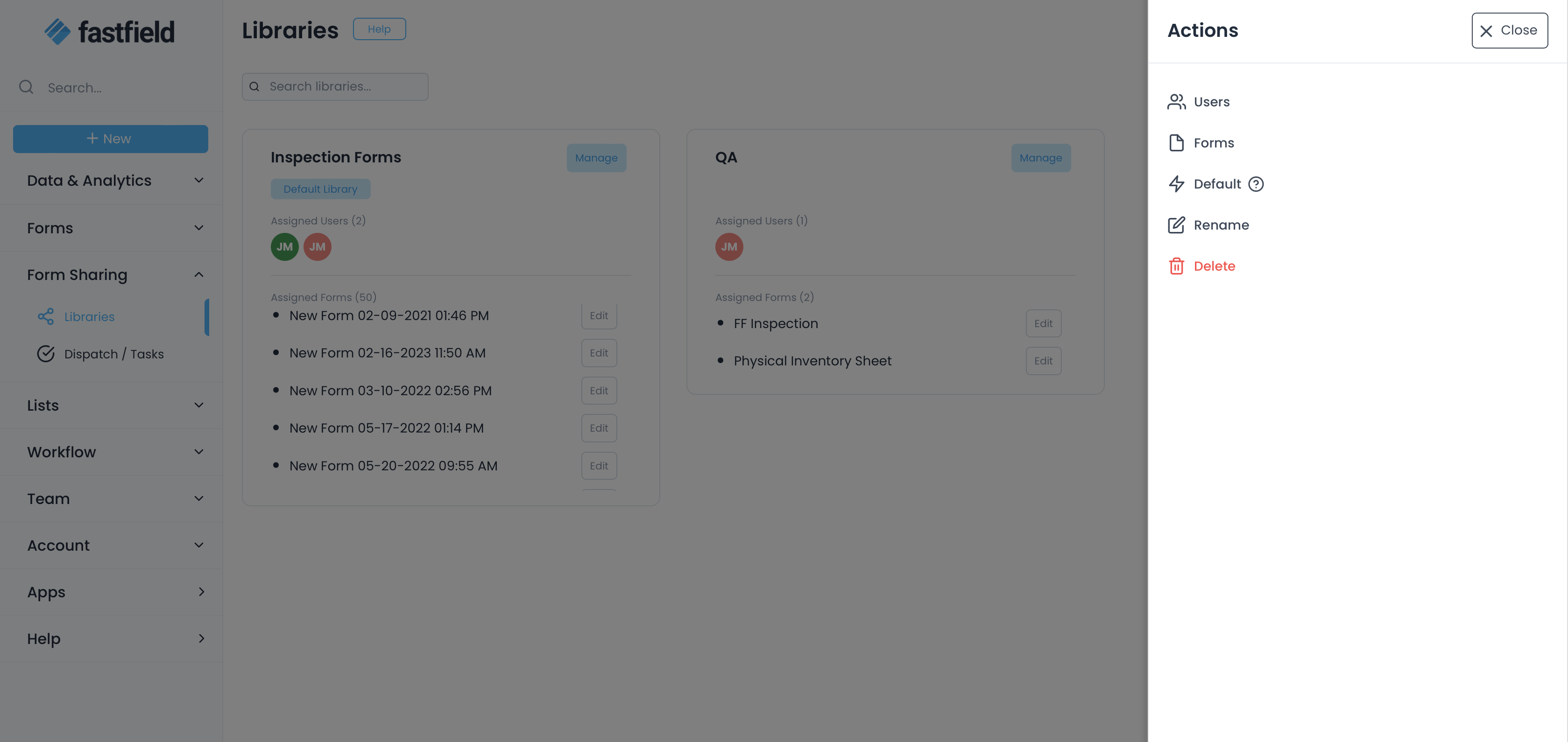Expand the Data & Analytics section
This screenshot has height=742, width=1568.
click(x=198, y=181)
